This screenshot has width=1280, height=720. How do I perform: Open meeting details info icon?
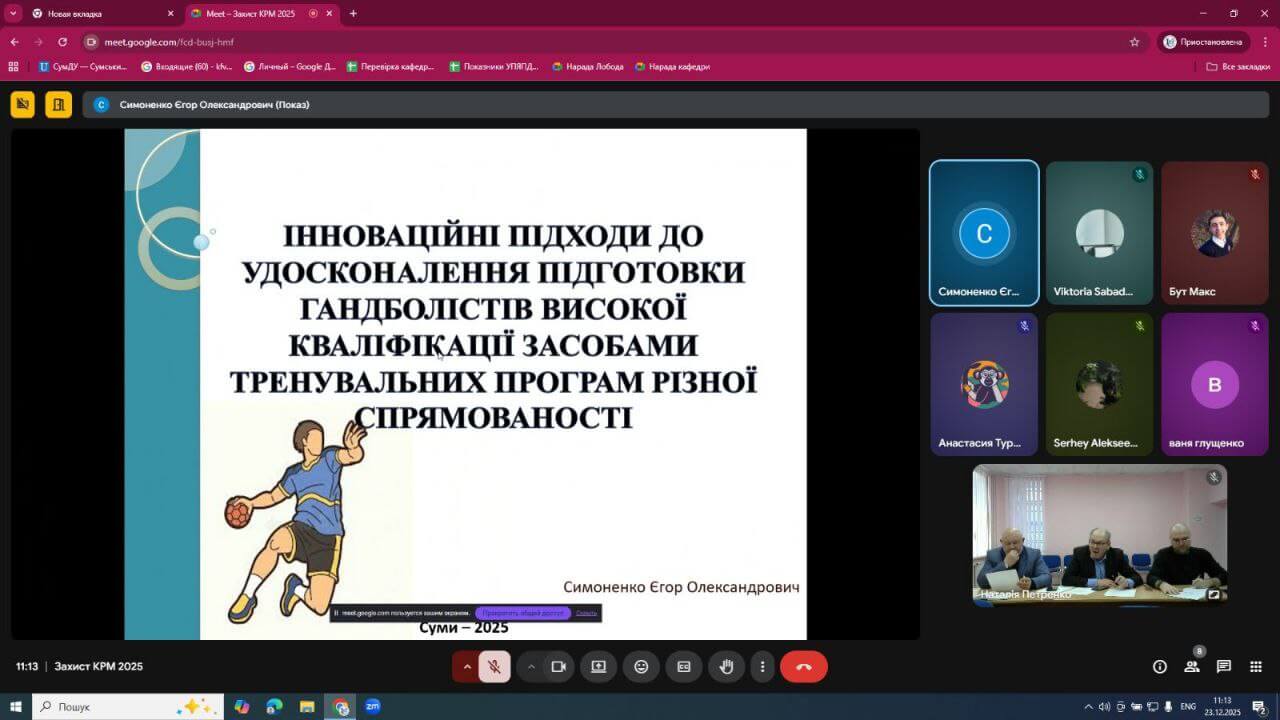1160,667
